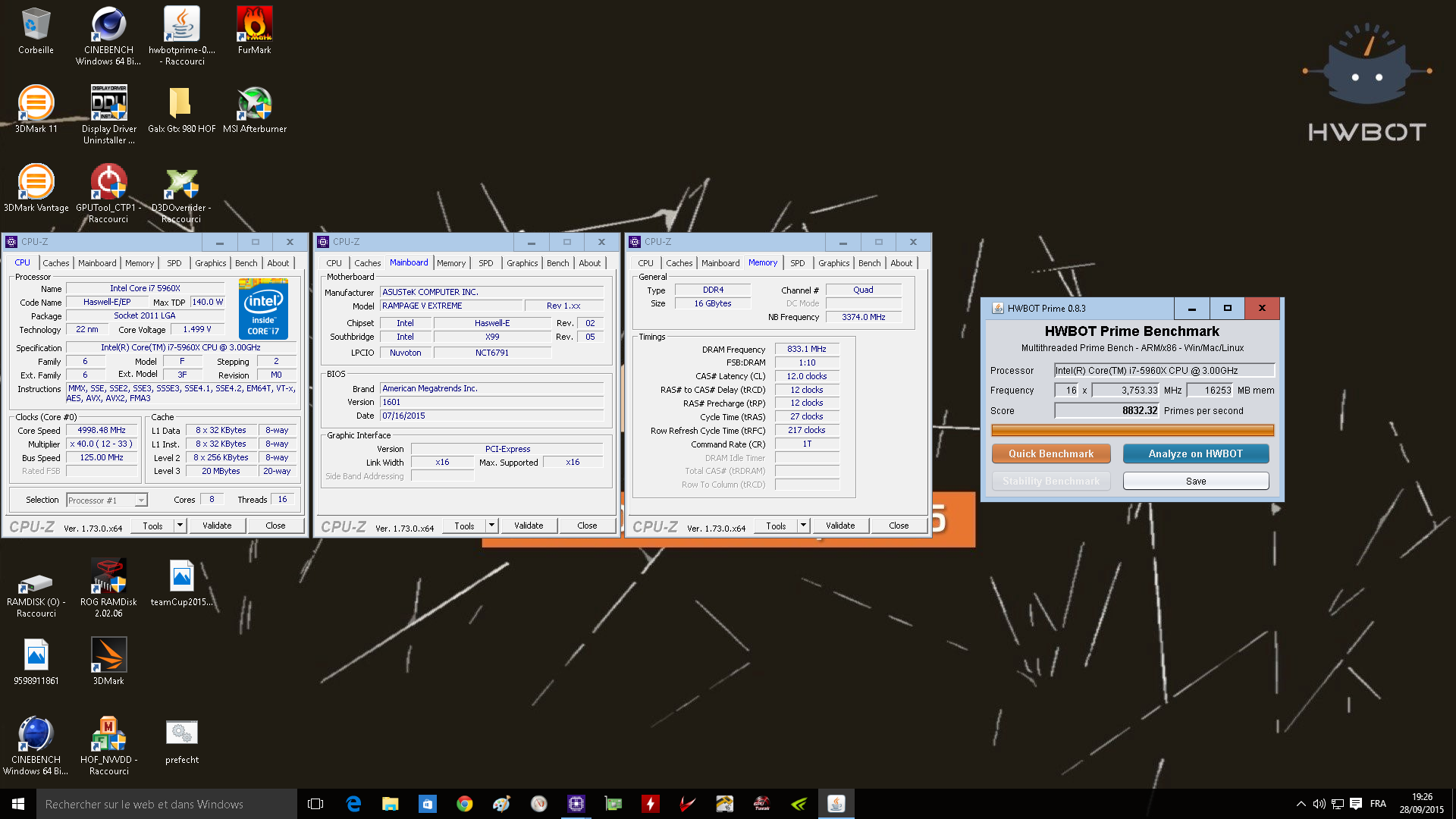Click Tools button in Memory CPU-Z window
Viewport: 1456px width, 819px height.
click(x=776, y=526)
